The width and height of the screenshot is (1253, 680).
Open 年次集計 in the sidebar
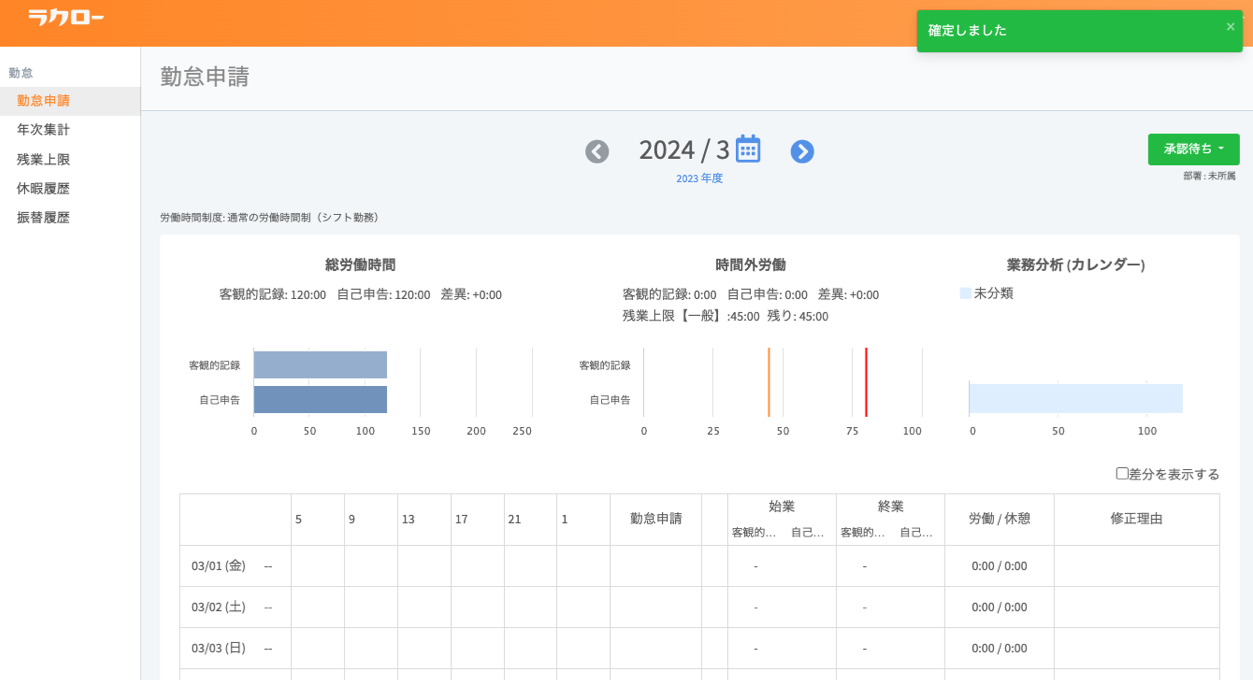tap(43, 130)
